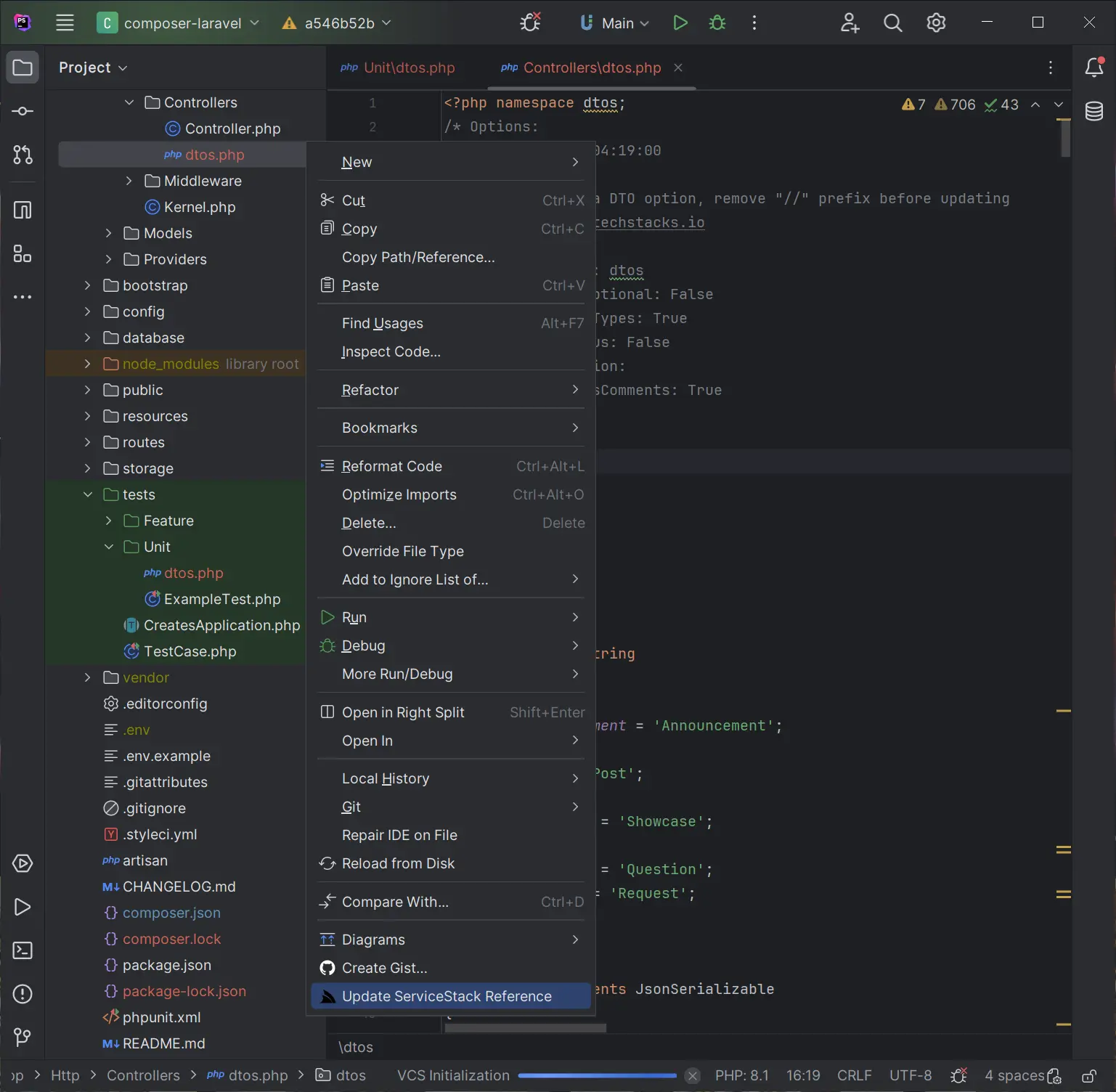
Task: Collapse the tests folder
Action: point(88,494)
